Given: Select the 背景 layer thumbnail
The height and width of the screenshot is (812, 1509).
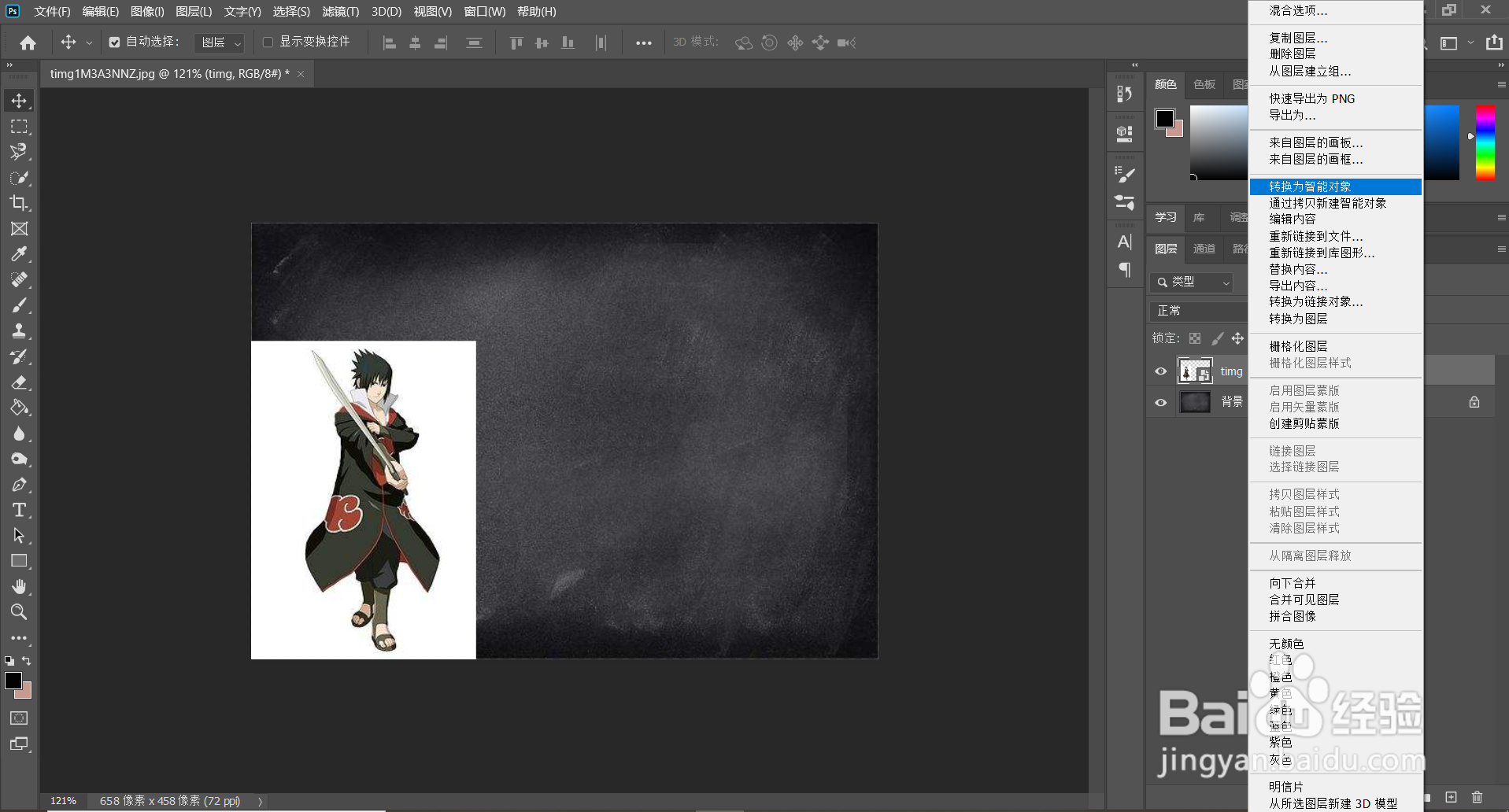Looking at the screenshot, I should pyautogui.click(x=1195, y=402).
